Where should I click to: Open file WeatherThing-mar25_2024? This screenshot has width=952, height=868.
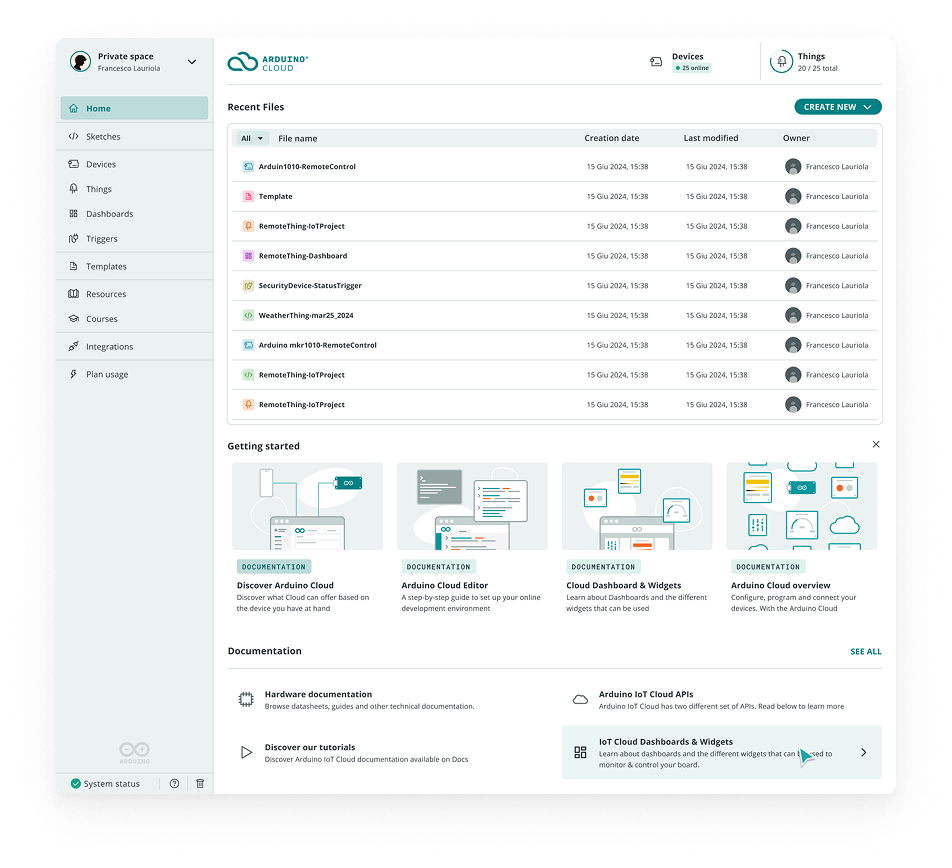[306, 315]
